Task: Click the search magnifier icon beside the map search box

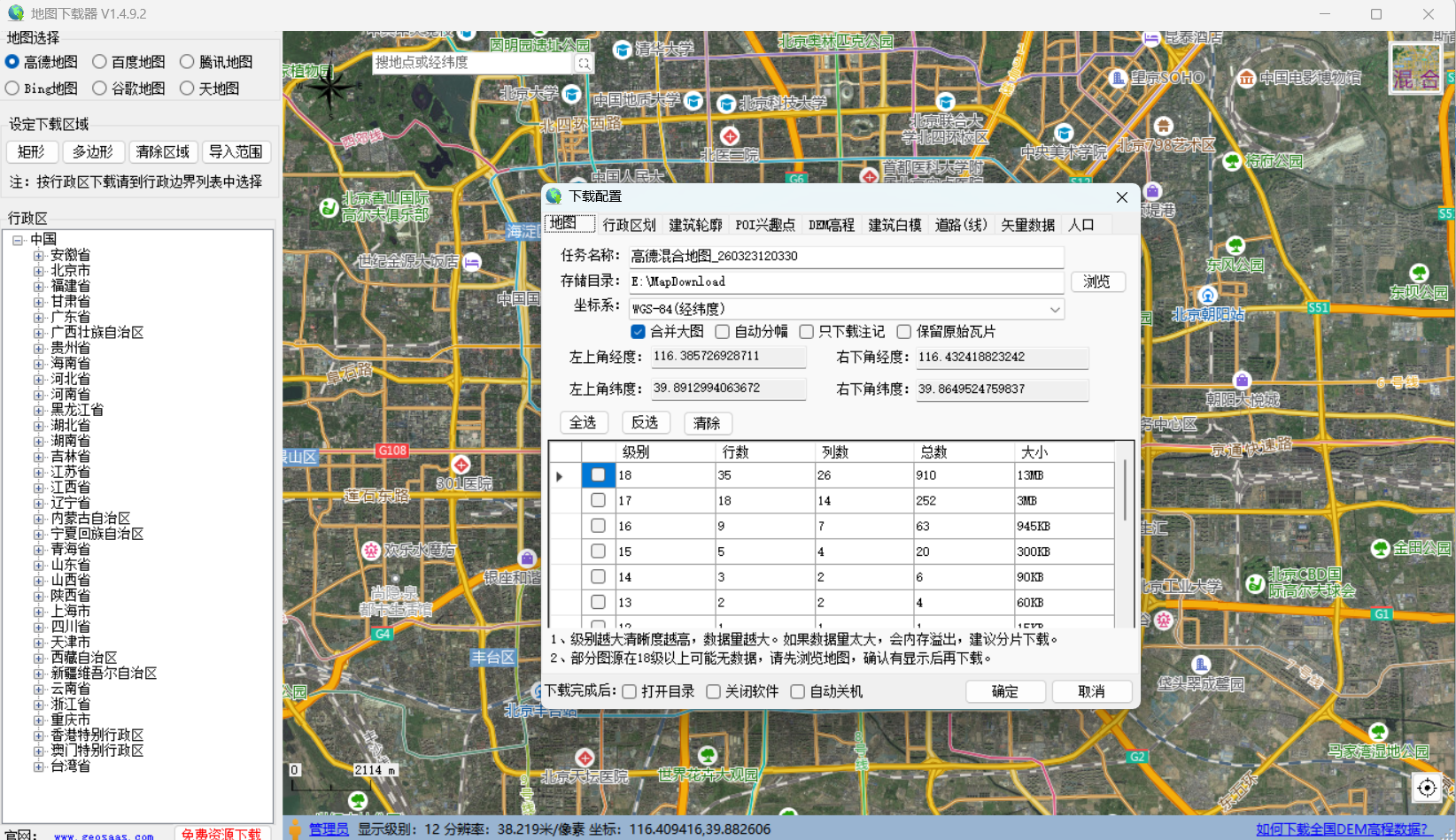Action: [x=585, y=63]
